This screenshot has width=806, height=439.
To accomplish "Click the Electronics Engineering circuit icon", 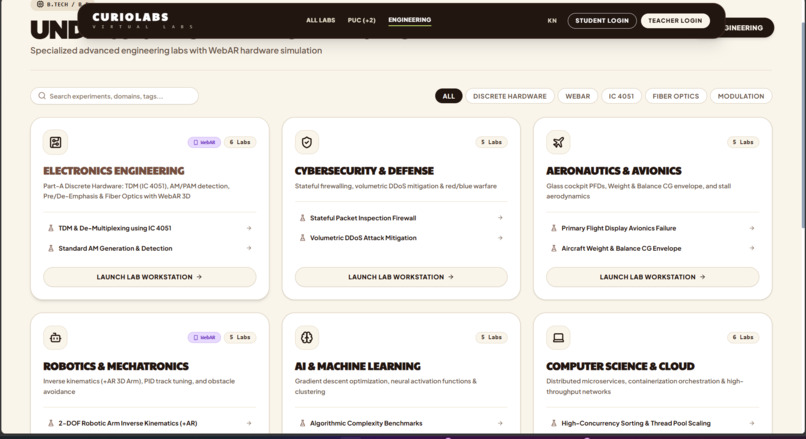I will pyautogui.click(x=56, y=142).
